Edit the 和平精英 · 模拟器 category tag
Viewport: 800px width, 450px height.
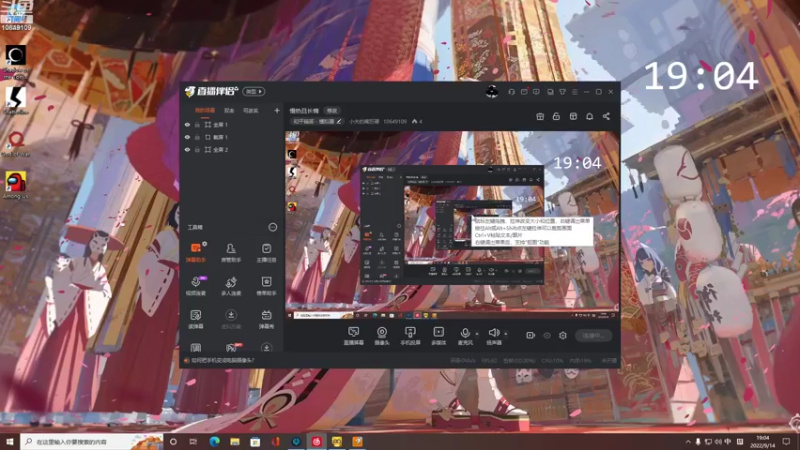[x=317, y=121]
